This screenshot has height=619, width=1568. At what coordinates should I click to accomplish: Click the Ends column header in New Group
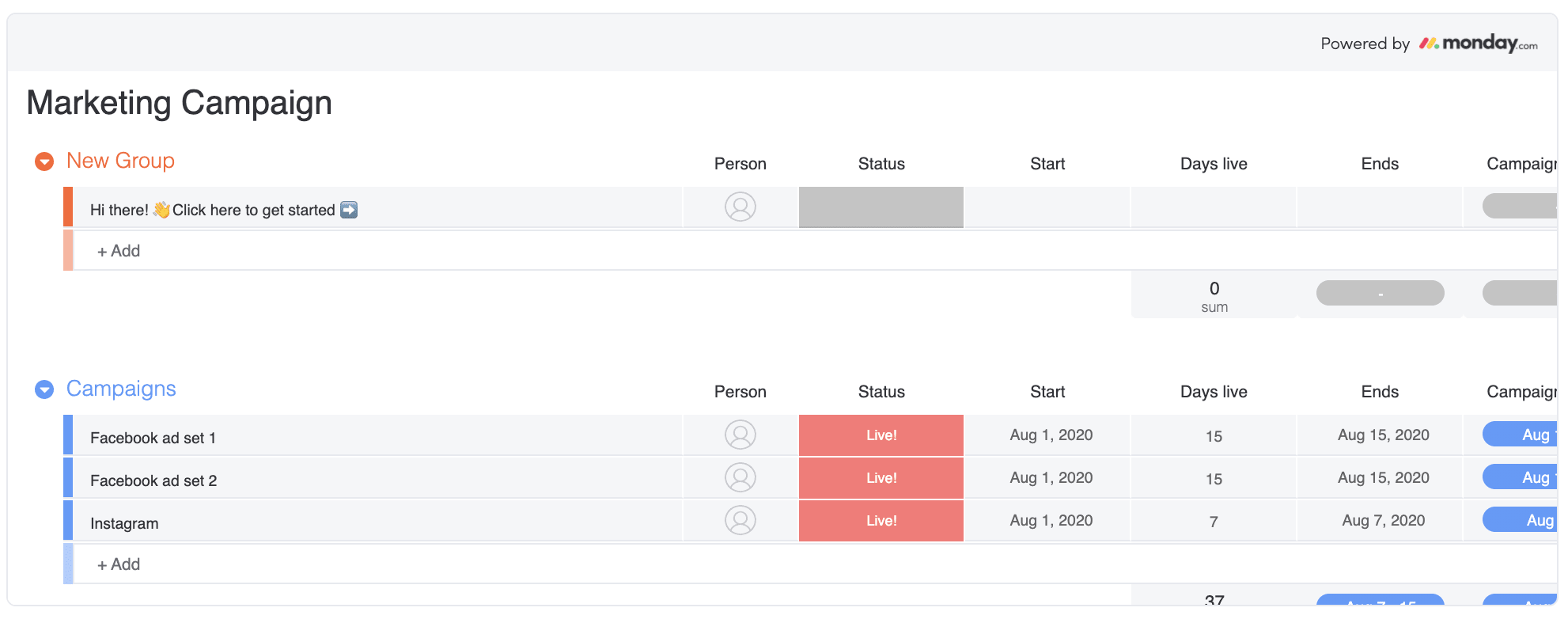1380,164
